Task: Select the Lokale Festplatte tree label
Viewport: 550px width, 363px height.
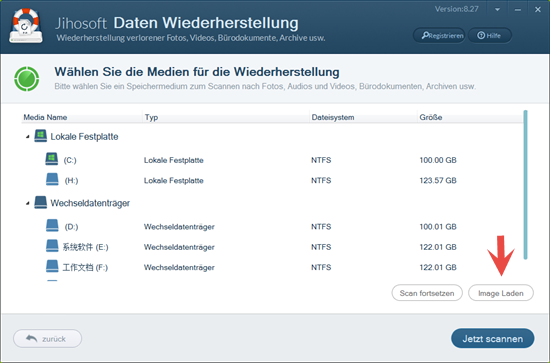Action: point(84,136)
